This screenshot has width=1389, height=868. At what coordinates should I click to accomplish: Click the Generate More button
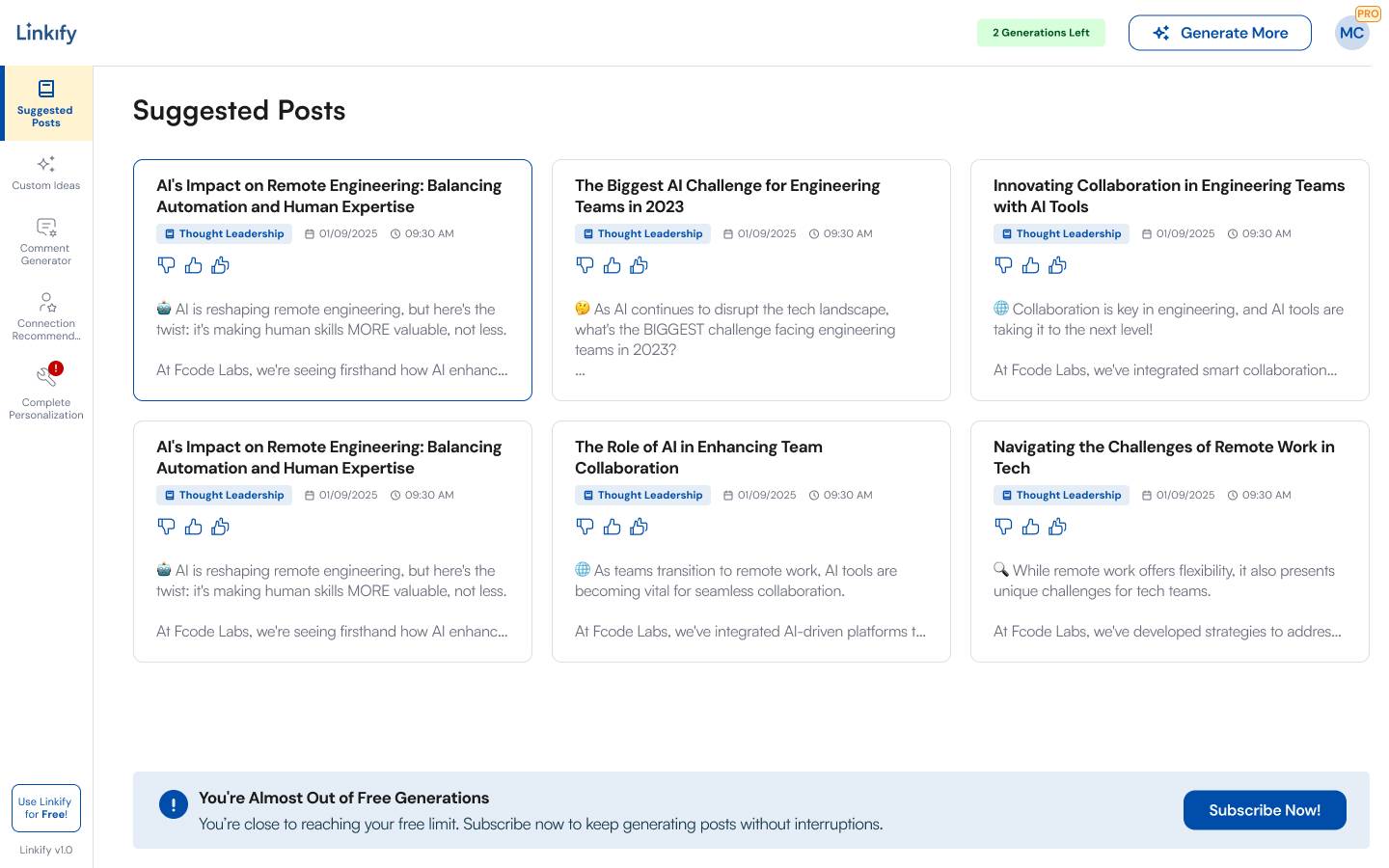pos(1219,33)
